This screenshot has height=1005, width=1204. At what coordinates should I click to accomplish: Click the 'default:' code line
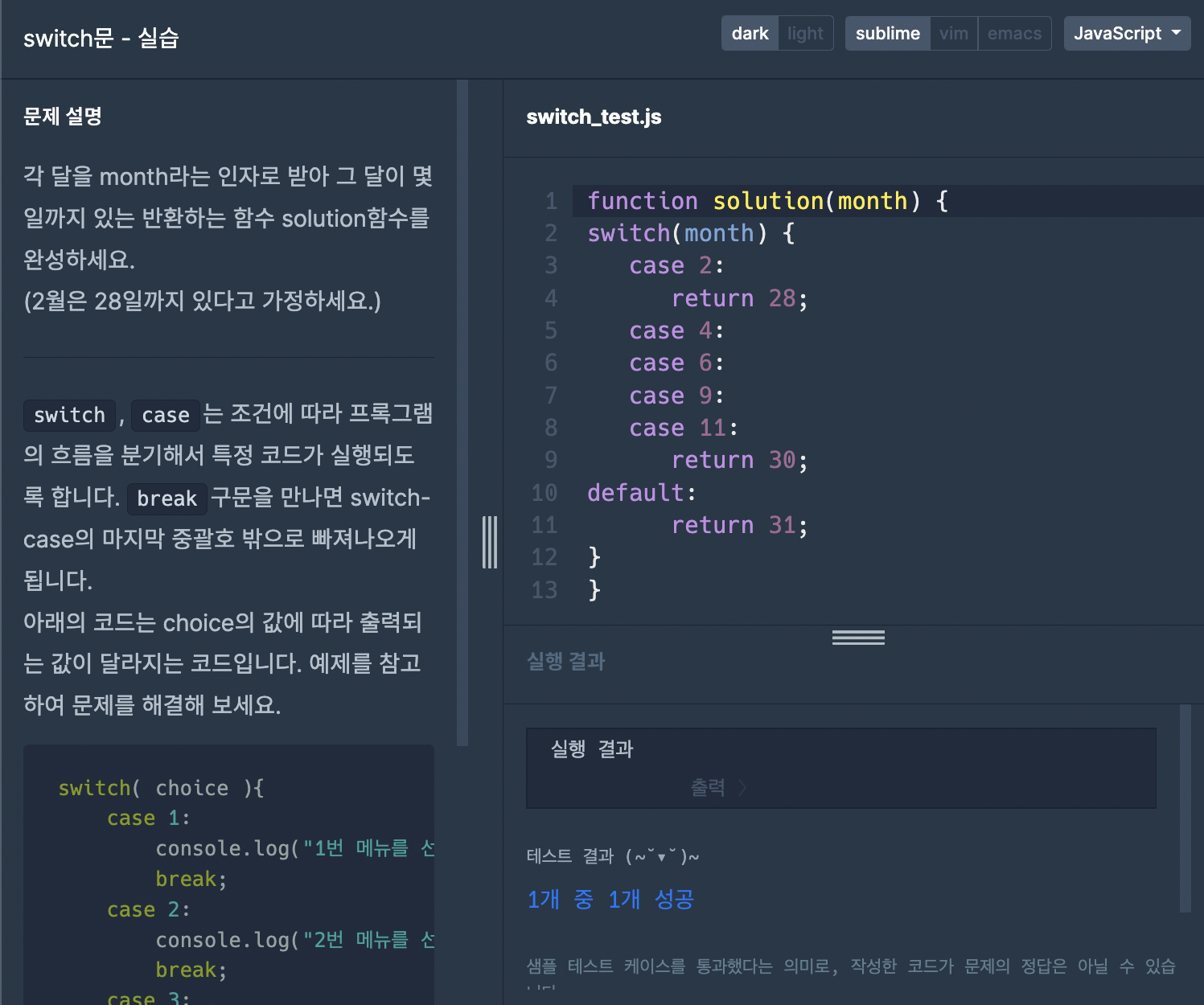[641, 492]
